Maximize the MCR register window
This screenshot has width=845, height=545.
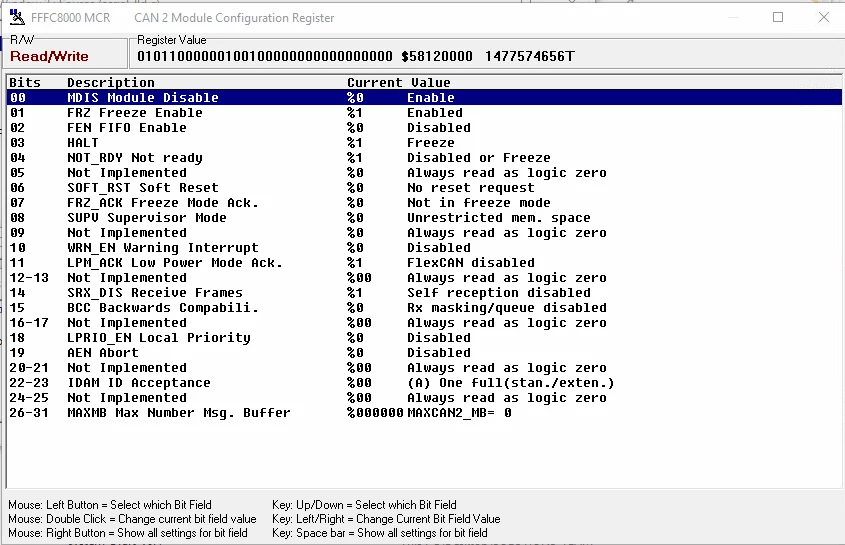point(778,17)
